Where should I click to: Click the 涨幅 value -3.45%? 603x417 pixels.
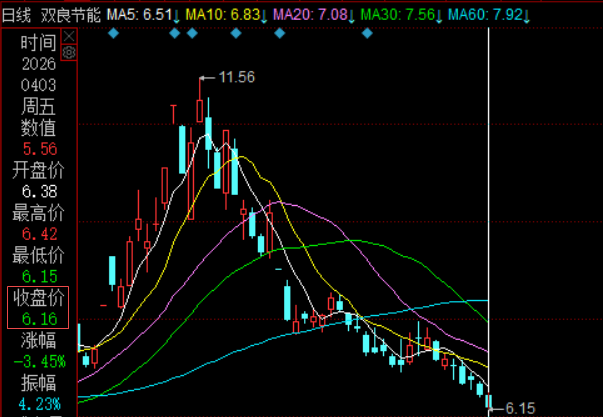[x=38, y=360]
